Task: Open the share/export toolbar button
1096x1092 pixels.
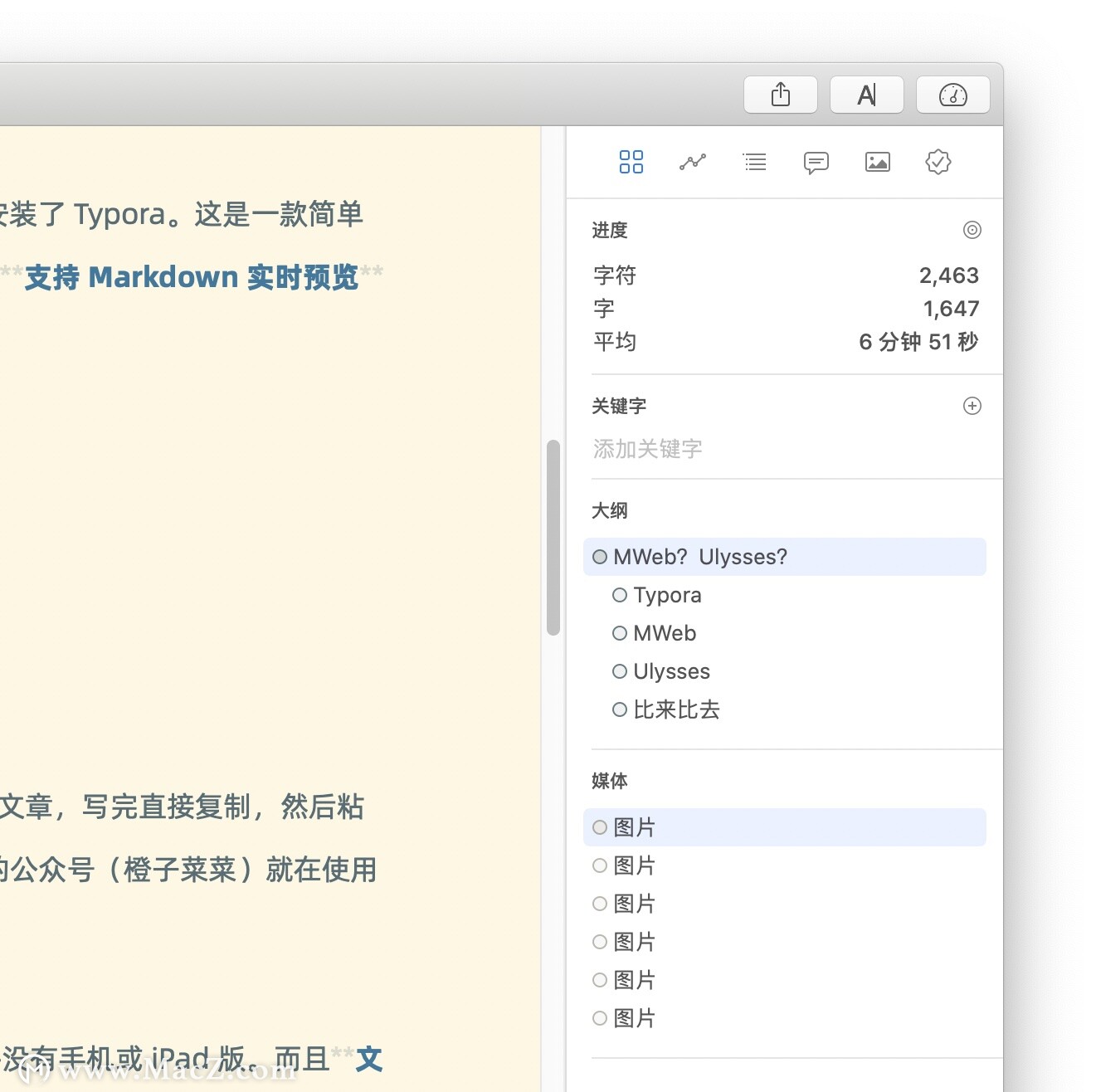Action: (781, 95)
